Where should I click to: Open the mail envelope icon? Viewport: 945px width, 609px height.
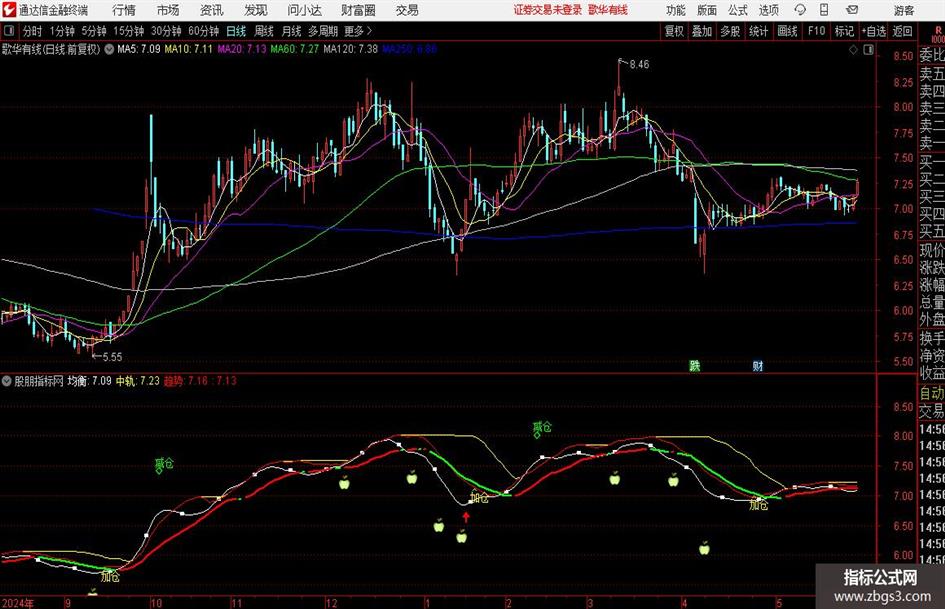(852, 10)
